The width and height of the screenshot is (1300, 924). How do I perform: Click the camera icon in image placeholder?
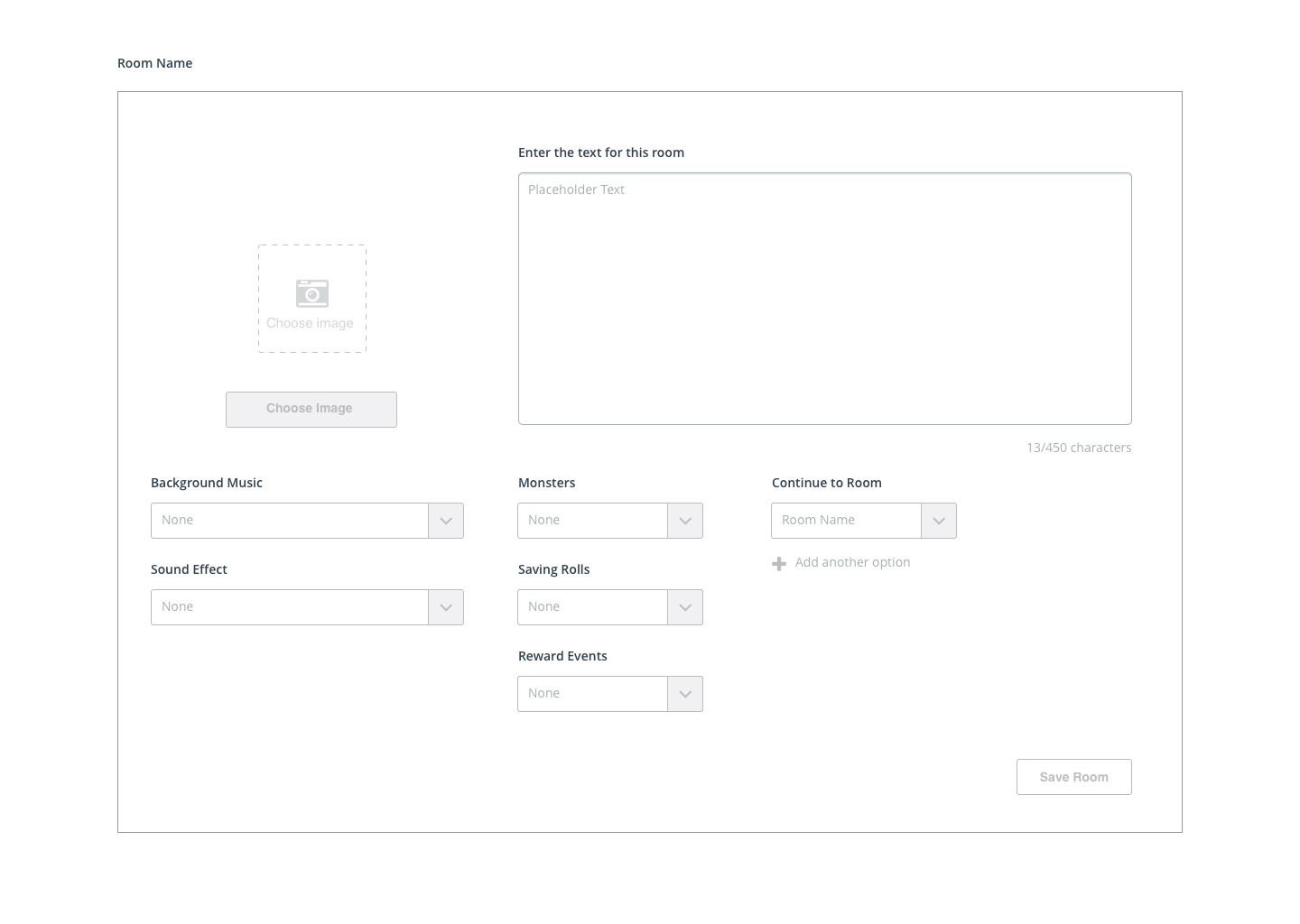pos(312,293)
